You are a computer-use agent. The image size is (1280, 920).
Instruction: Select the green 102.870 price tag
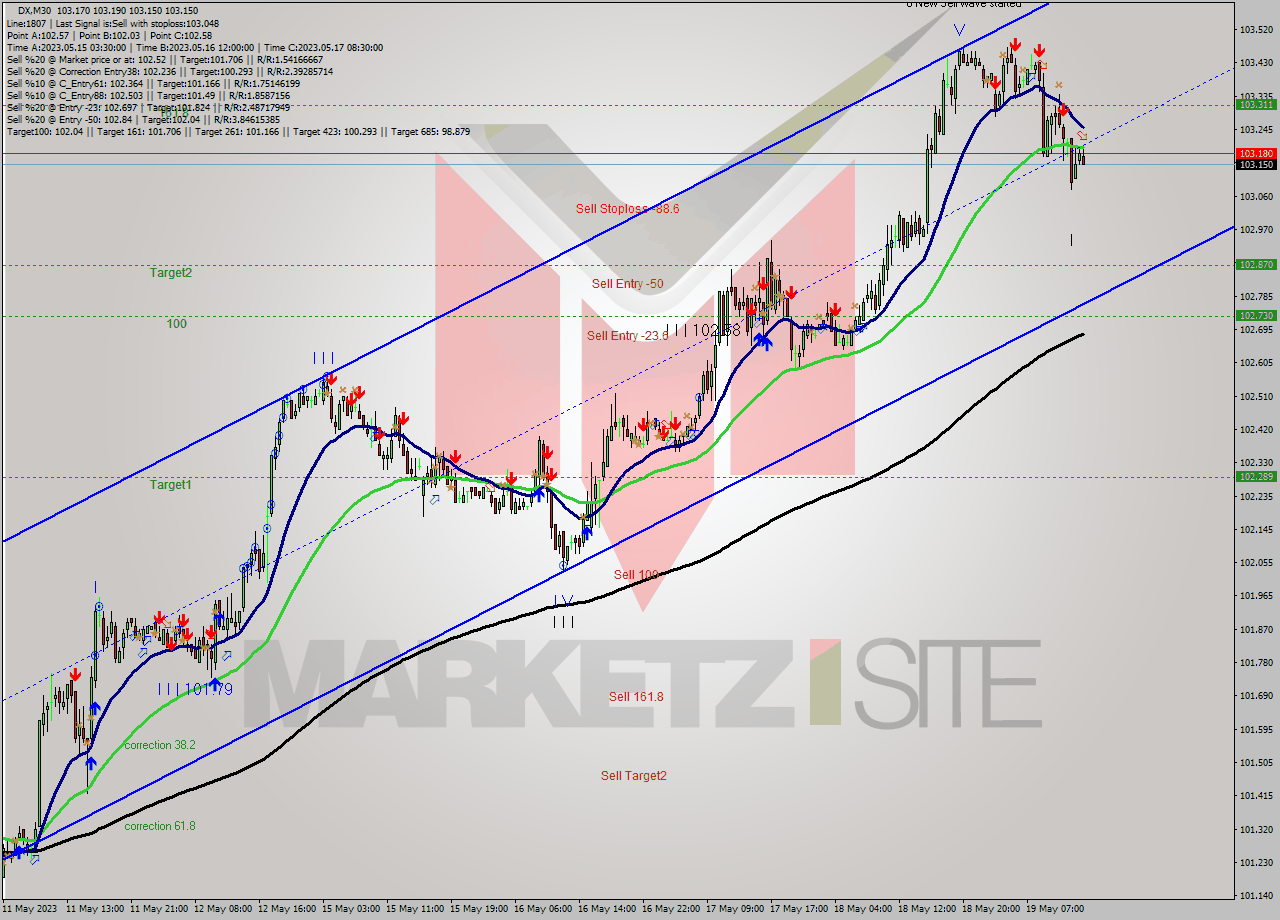(x=1255, y=265)
